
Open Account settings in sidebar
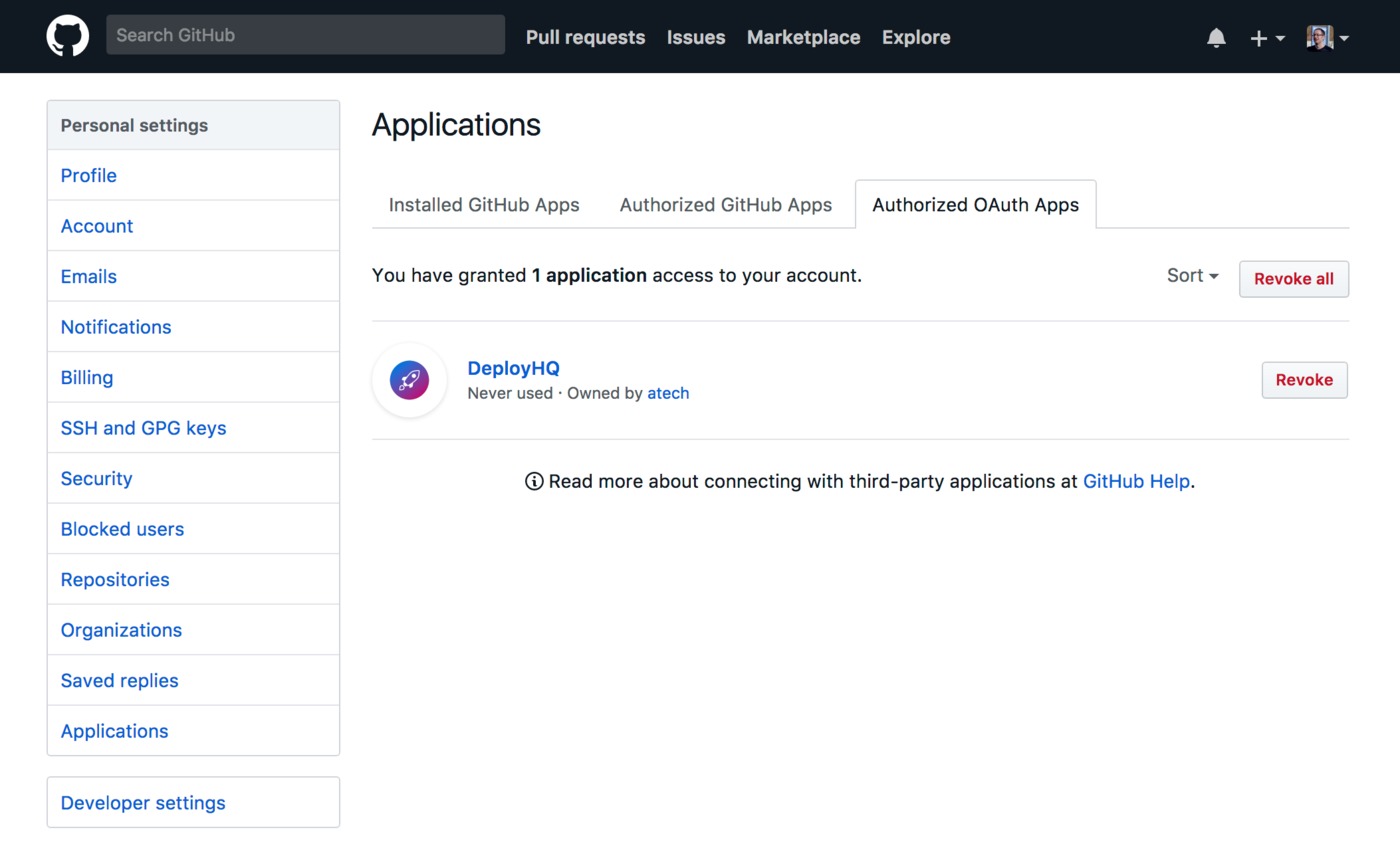[193, 226]
